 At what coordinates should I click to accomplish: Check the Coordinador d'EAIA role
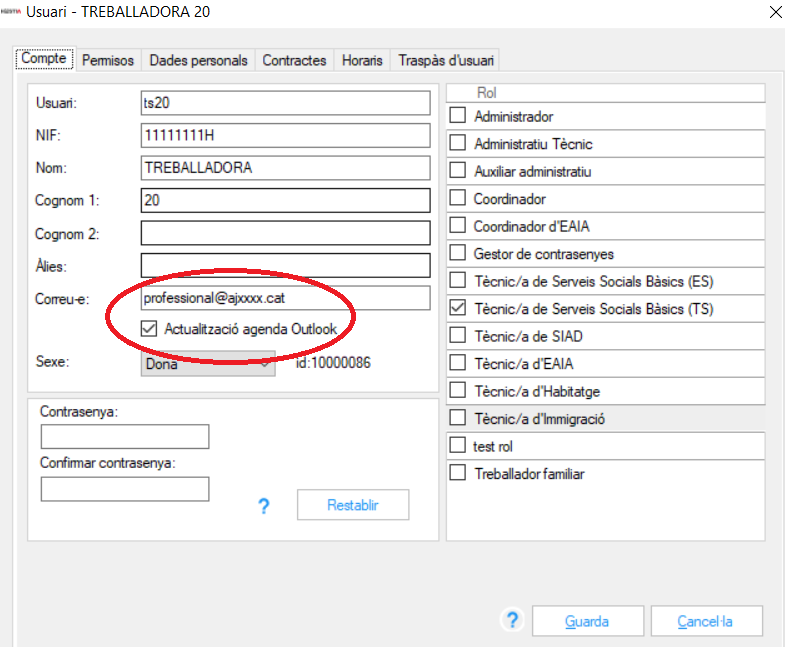click(458, 226)
